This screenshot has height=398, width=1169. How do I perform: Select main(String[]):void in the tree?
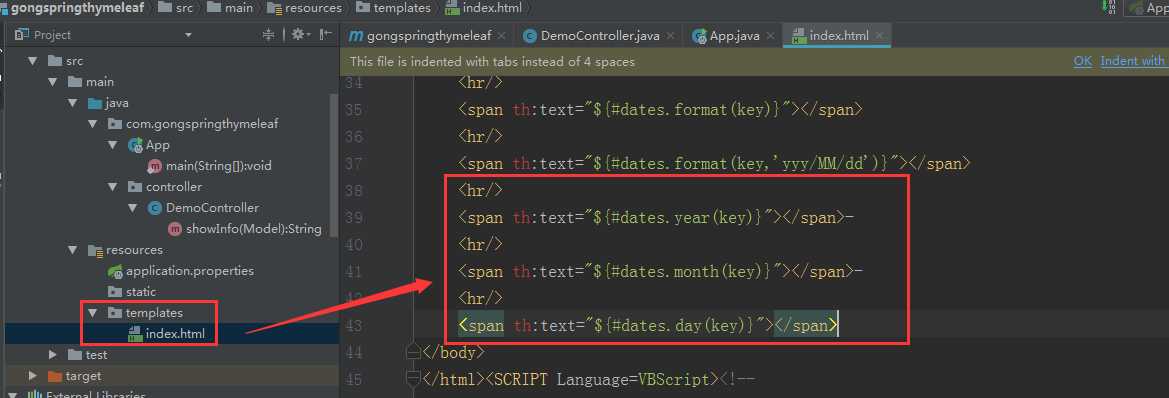click(x=218, y=165)
